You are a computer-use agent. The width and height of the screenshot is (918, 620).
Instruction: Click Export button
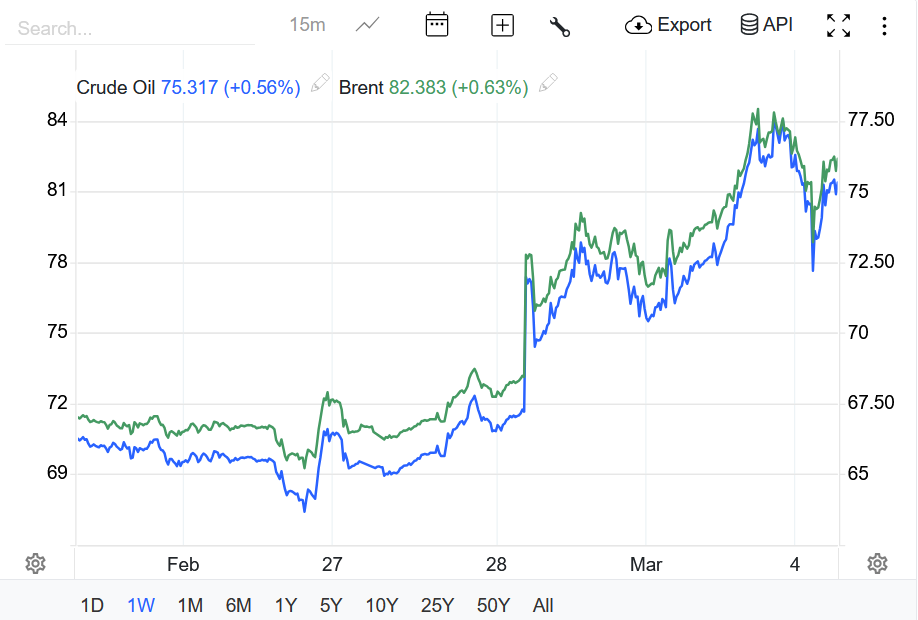click(668, 25)
